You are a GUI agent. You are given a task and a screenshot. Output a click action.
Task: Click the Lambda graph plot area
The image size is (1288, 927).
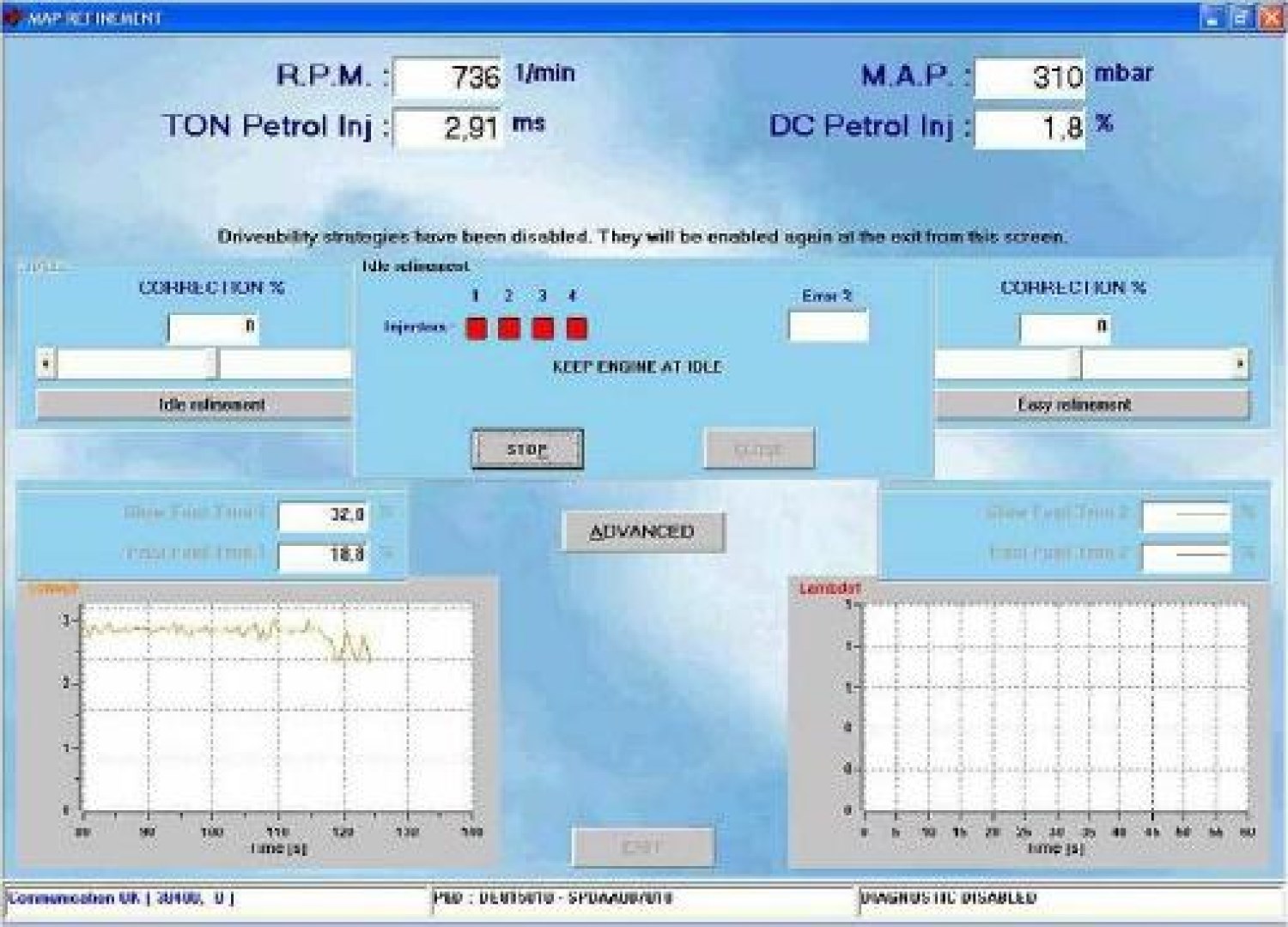click(1055, 707)
